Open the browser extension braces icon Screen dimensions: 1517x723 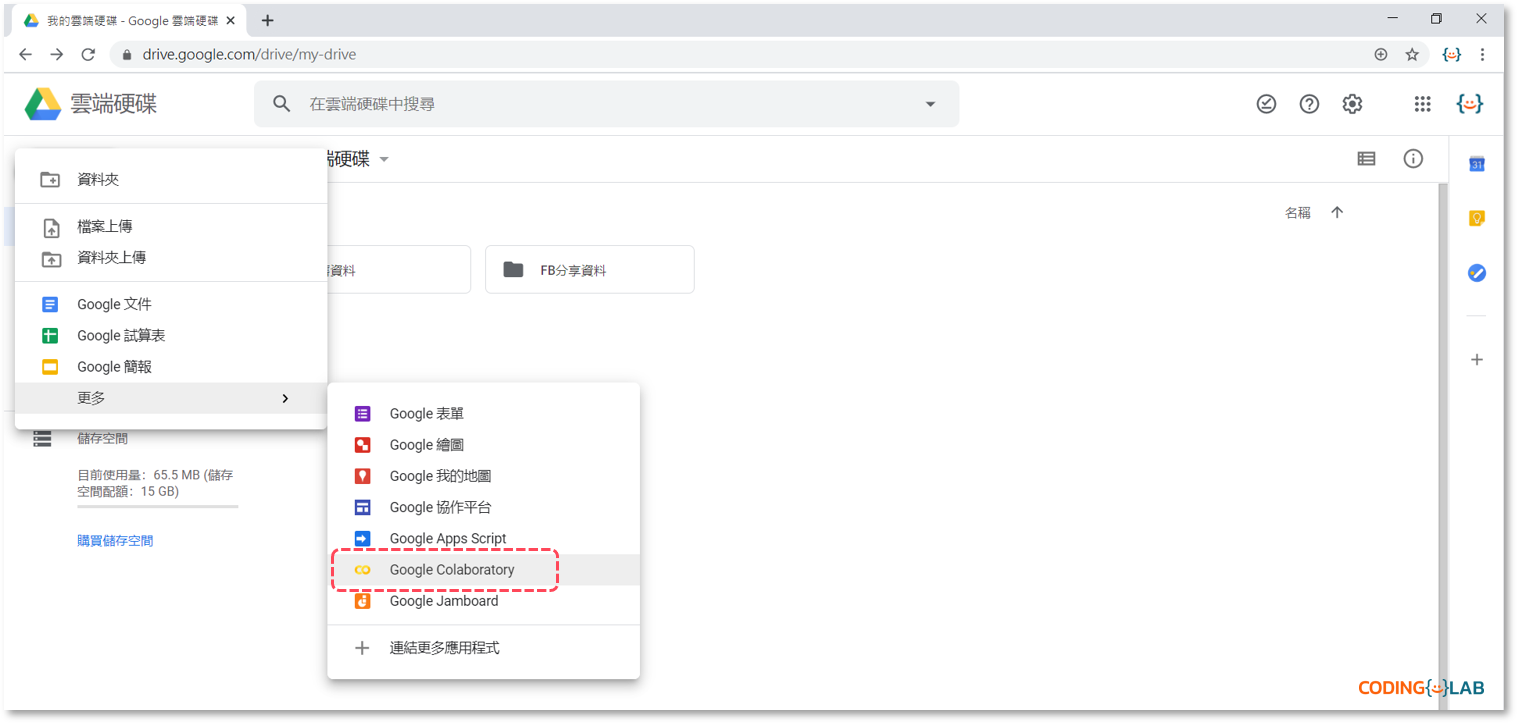click(1451, 55)
